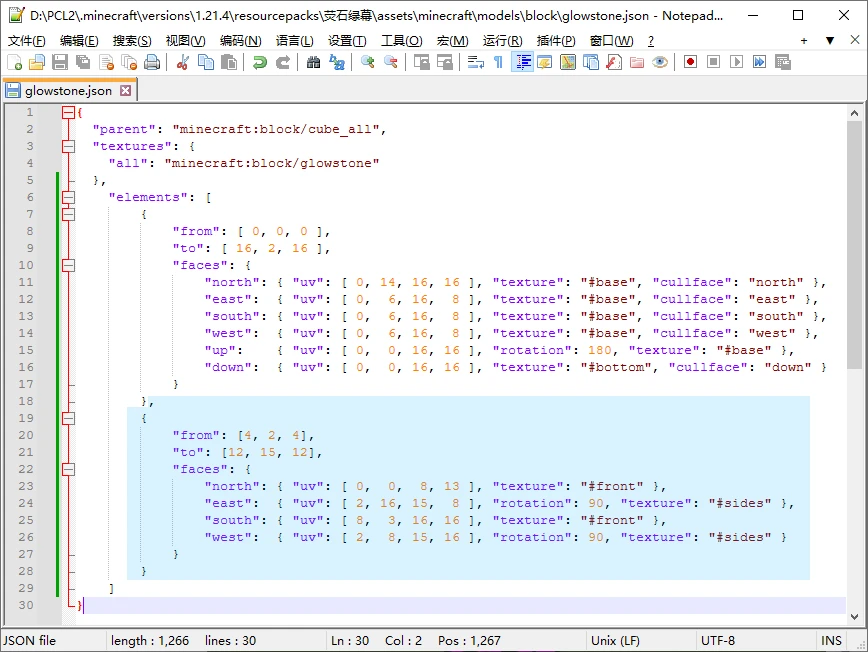This screenshot has height=652, width=868.
Task: Collapse the fold marker on line 19
Action: (x=68, y=418)
